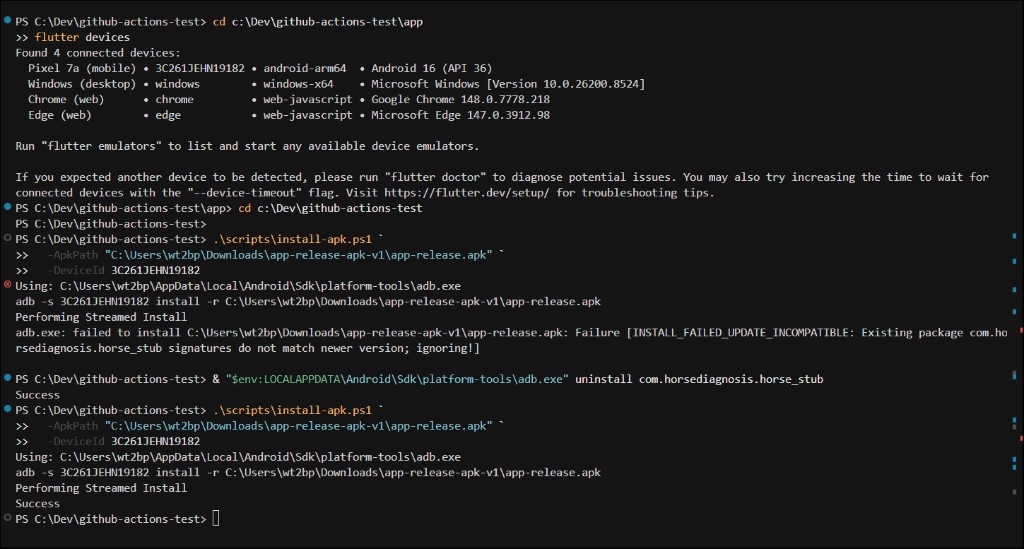Click the blue dot beside 'cd c:\Dev\github-actions-test' command
The height and width of the screenshot is (549, 1024).
pyautogui.click(x=7, y=207)
